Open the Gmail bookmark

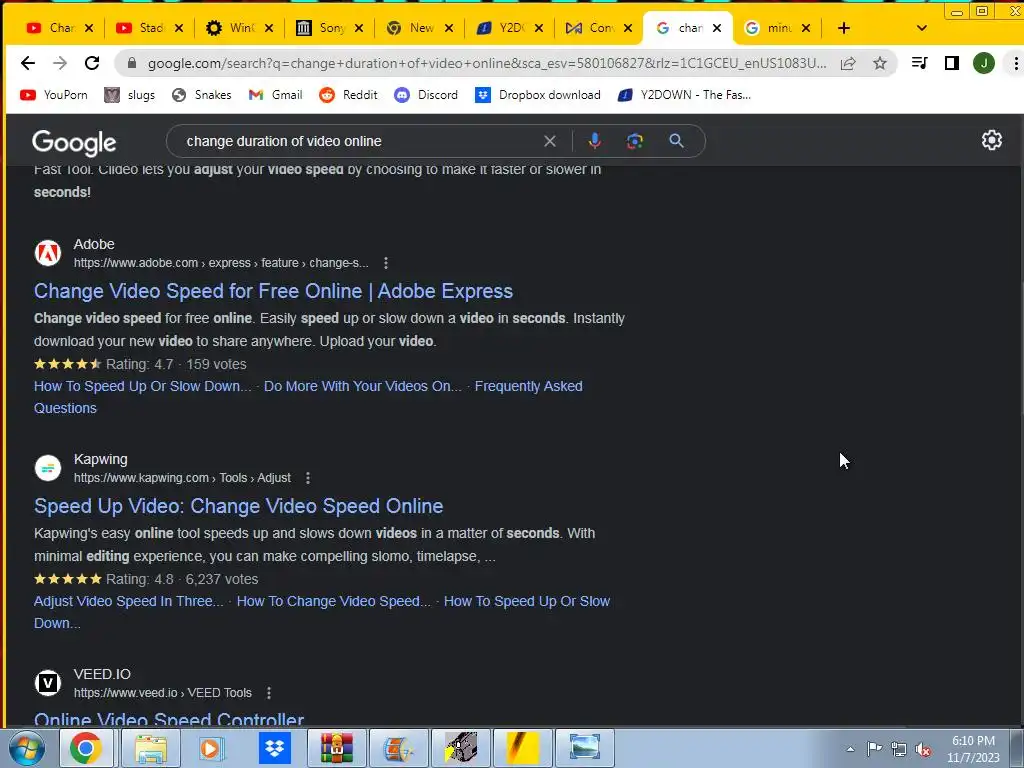coord(275,95)
